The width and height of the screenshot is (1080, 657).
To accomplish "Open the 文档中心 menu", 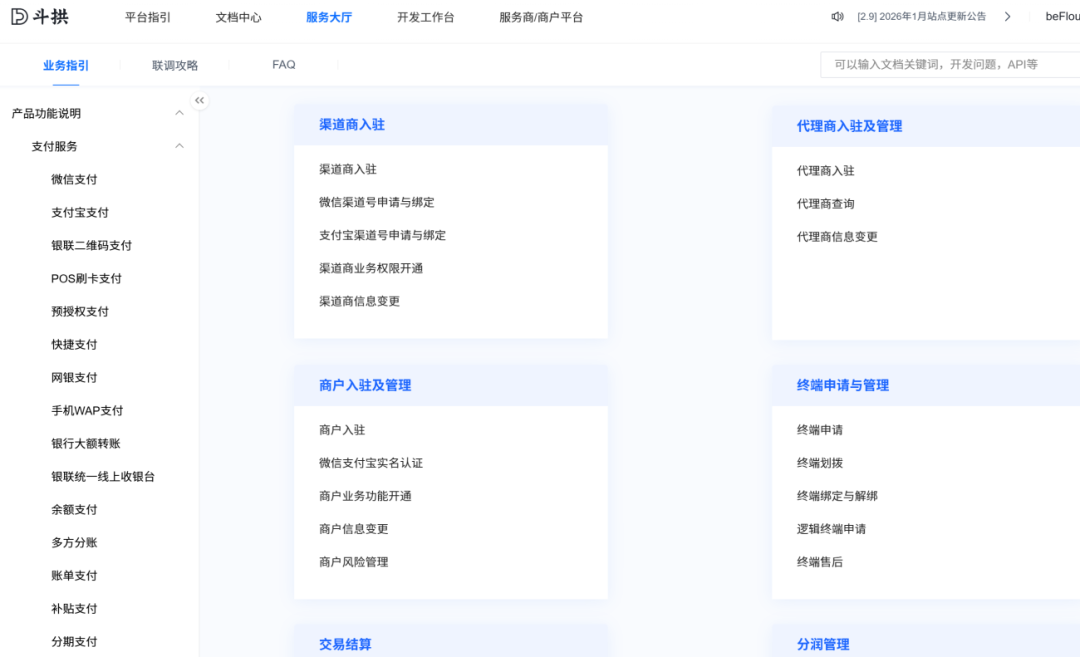I will [238, 17].
